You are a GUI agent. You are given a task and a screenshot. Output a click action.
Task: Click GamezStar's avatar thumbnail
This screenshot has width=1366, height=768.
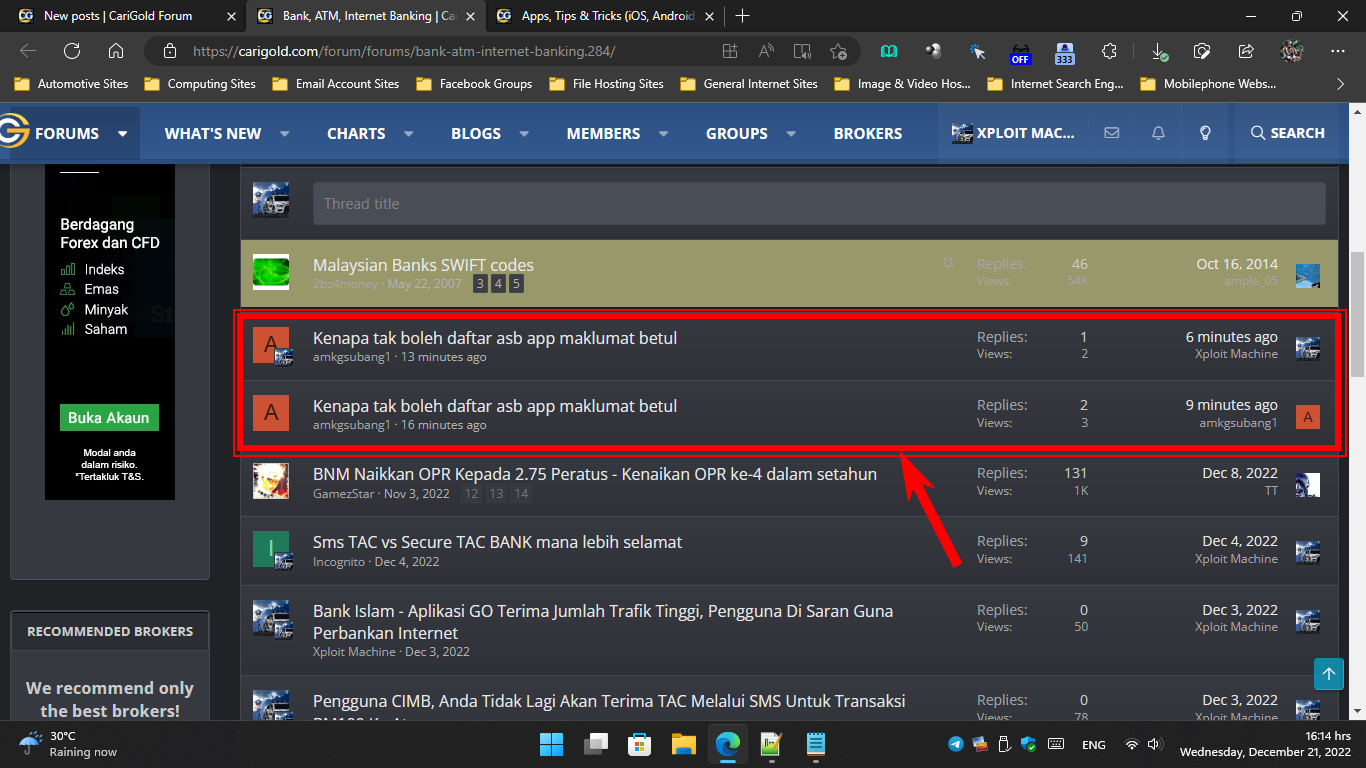[270, 481]
